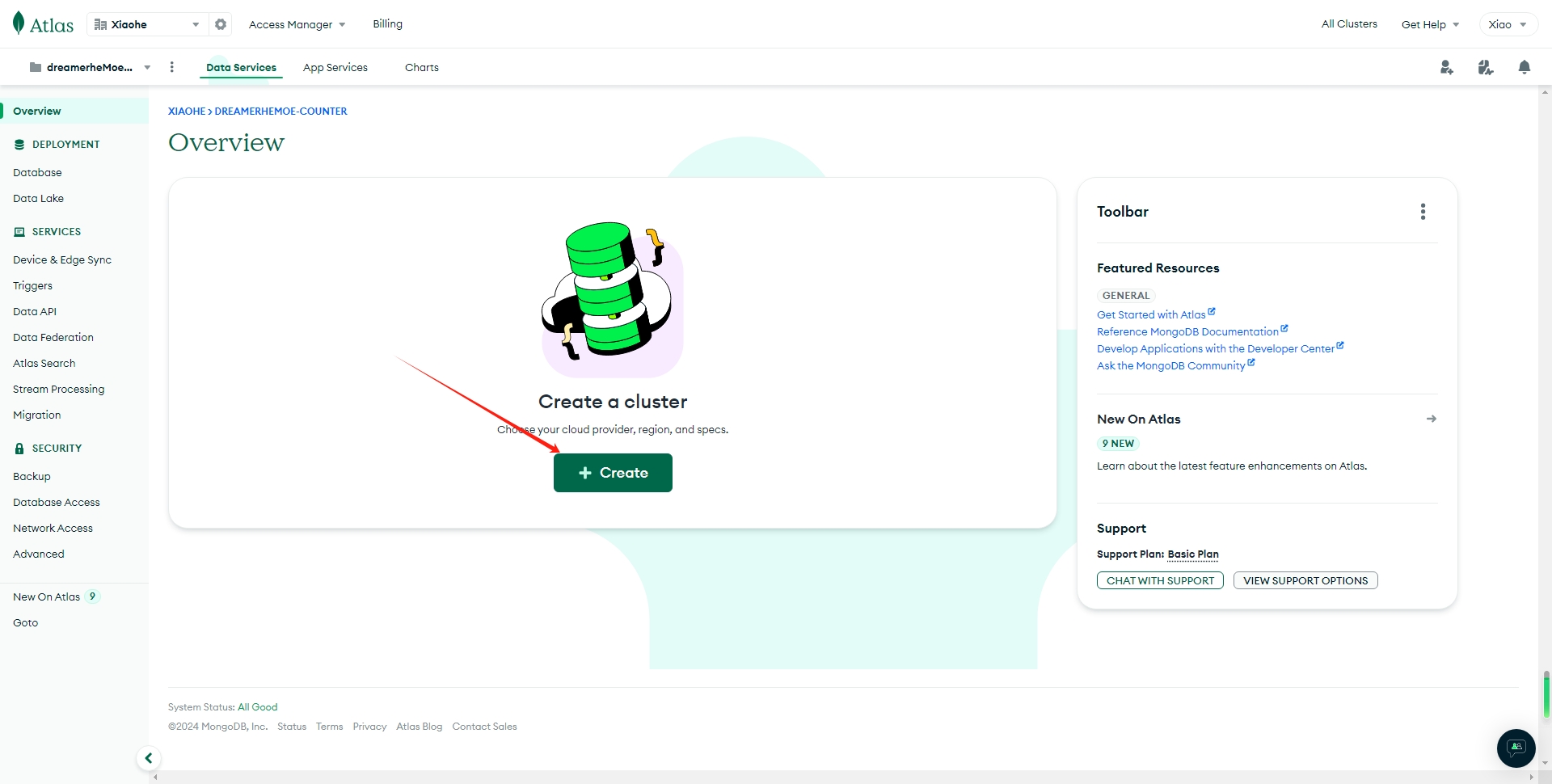
Task: Open Atlas Search in the sidebar
Action: [44, 363]
